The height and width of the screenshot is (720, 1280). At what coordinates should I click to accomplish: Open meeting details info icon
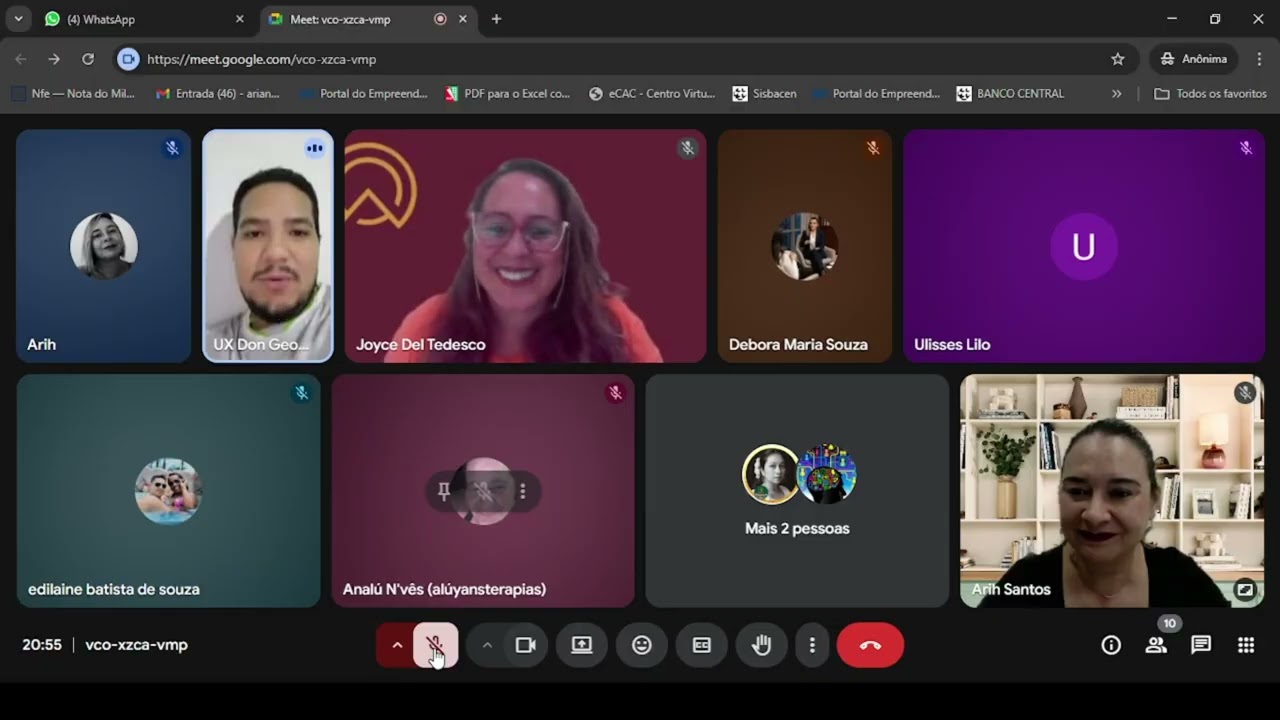[x=1111, y=645]
